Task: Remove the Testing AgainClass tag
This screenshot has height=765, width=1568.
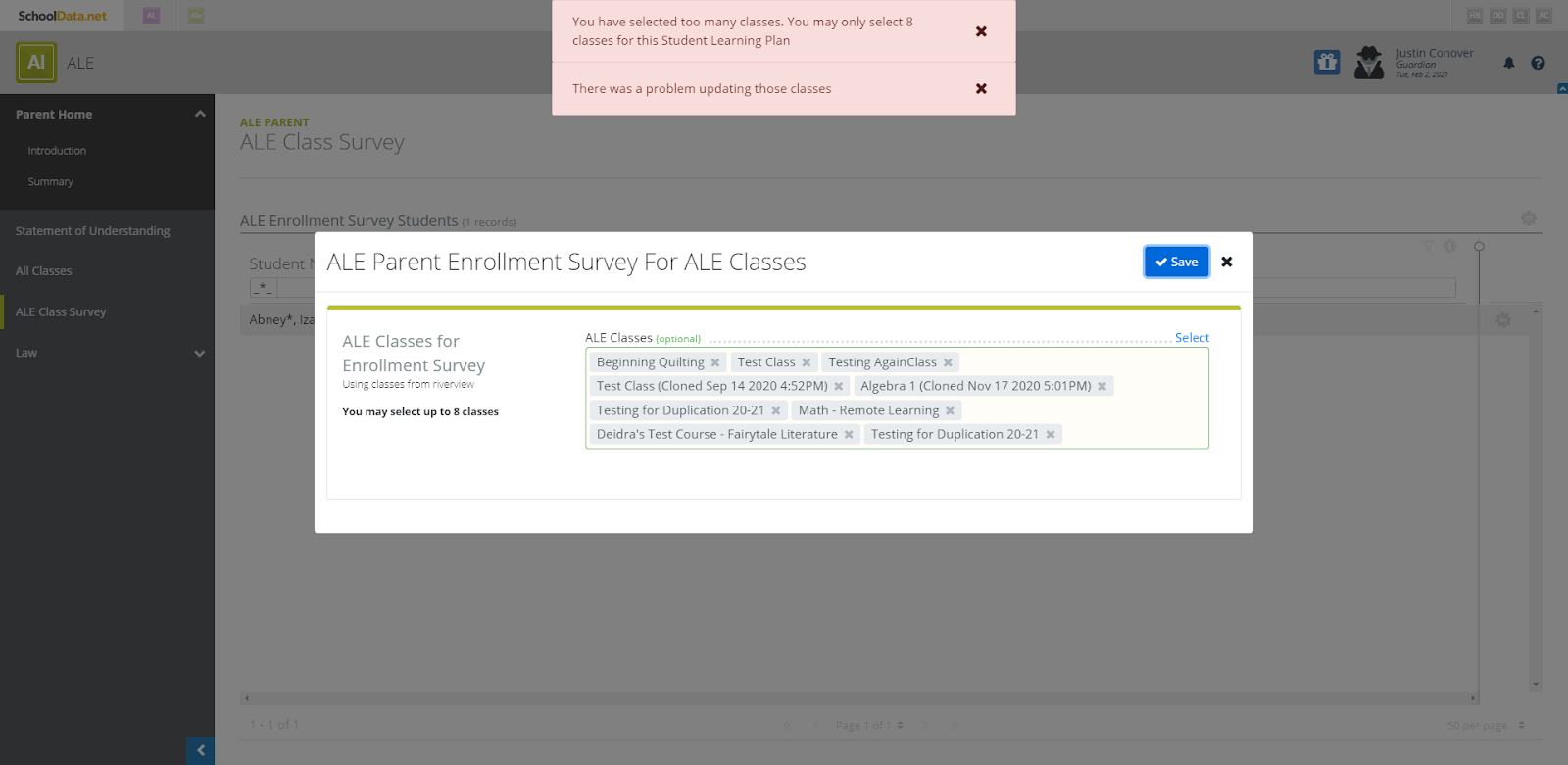Action: tap(948, 362)
